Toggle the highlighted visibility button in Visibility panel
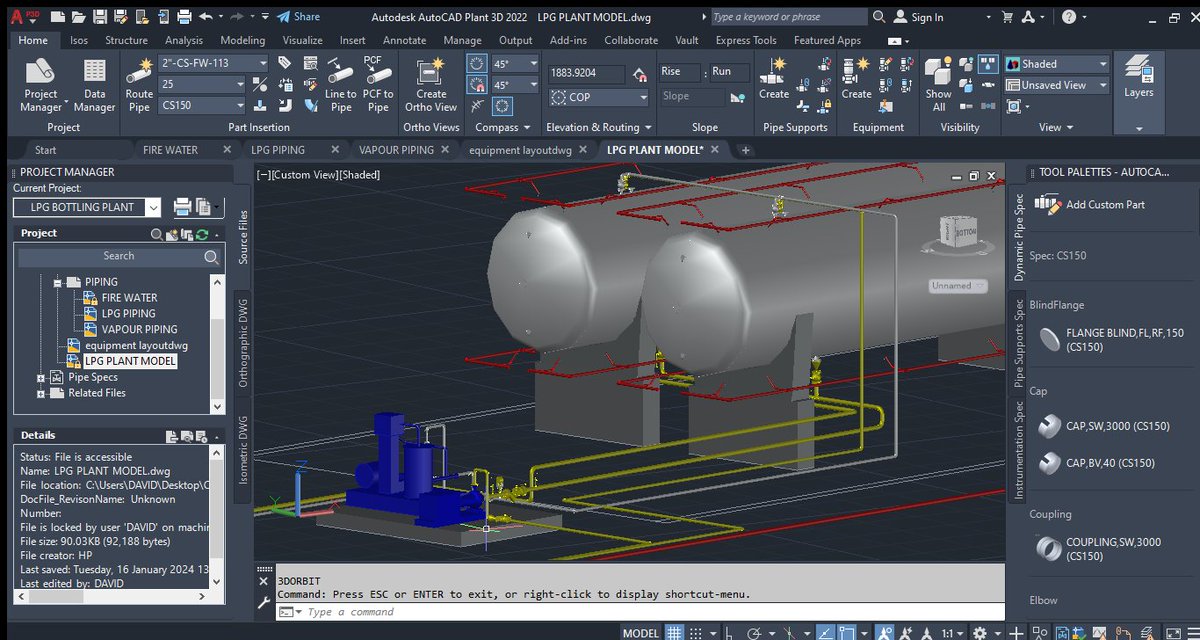 pyautogui.click(x=987, y=63)
